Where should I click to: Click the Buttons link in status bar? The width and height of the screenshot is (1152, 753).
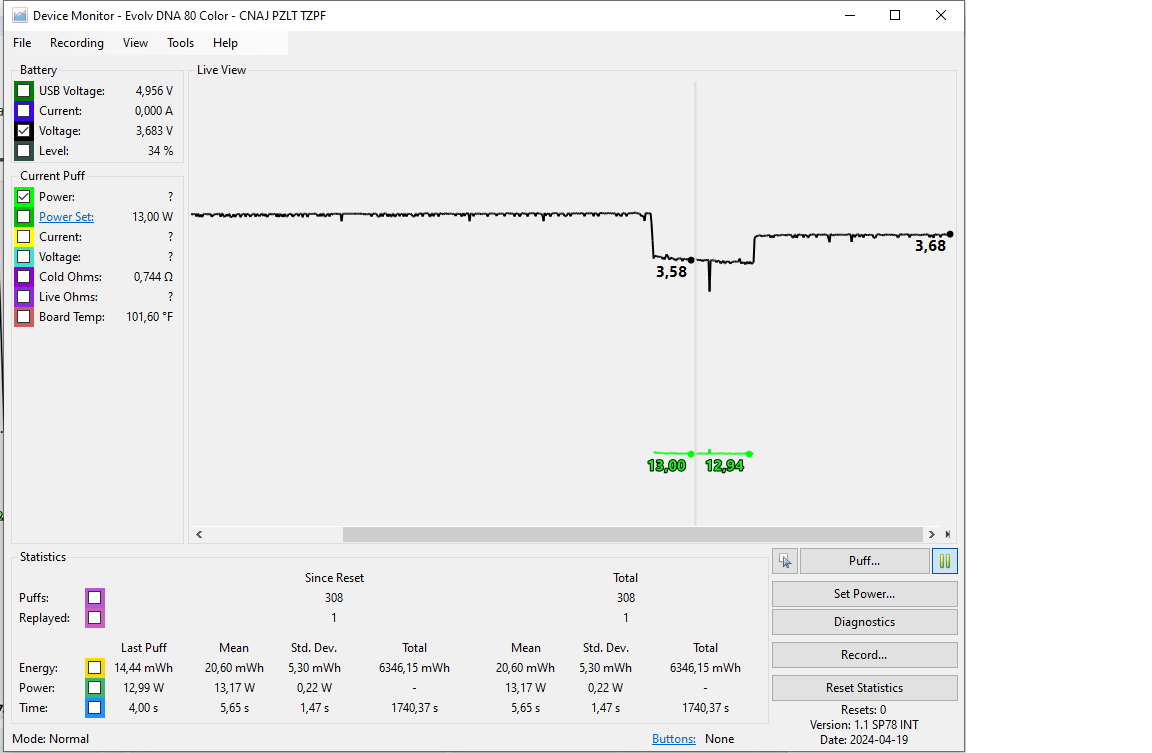(x=673, y=739)
